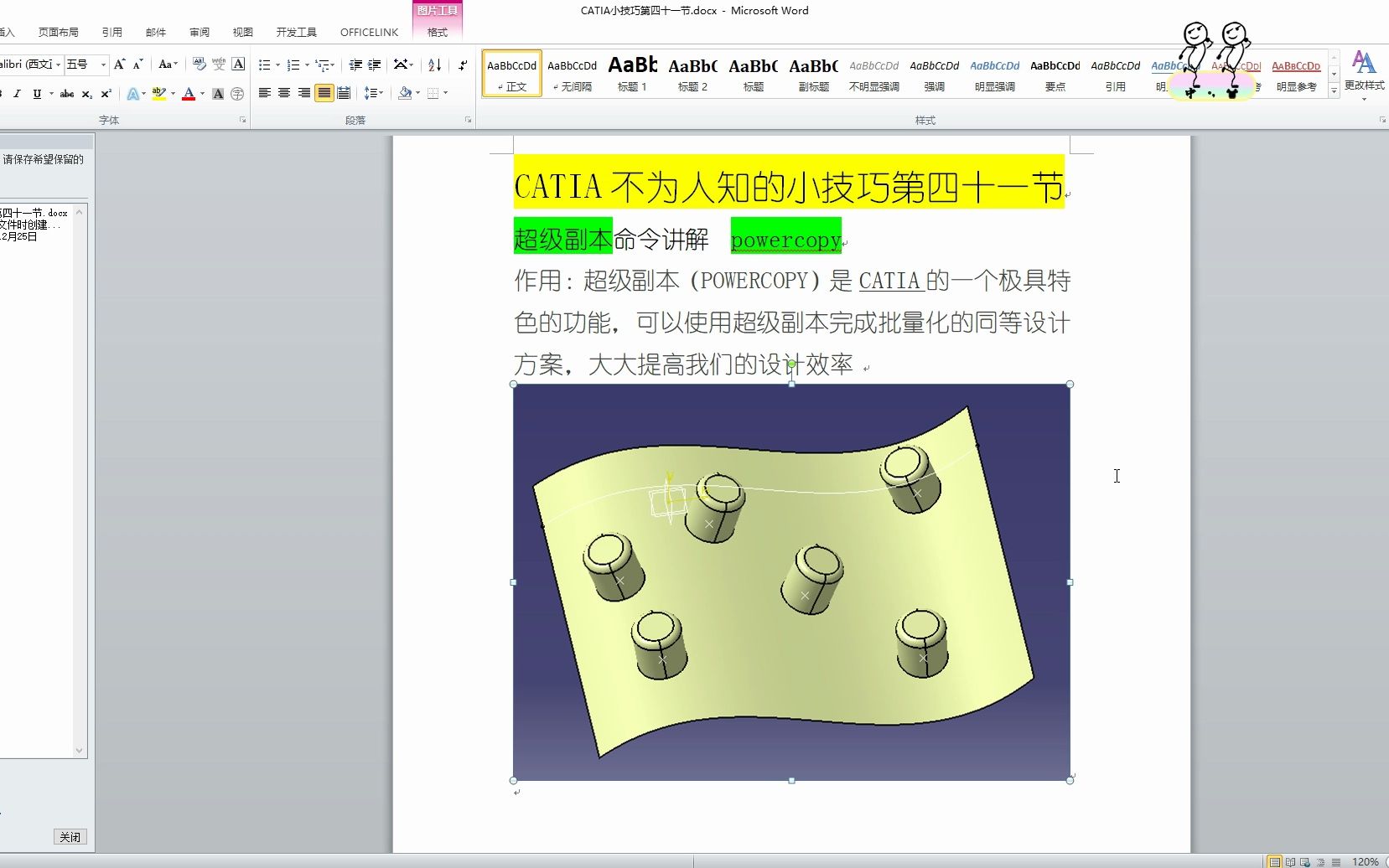Image resolution: width=1389 pixels, height=868 pixels.
Task: Toggle italic formatting
Action: (x=17, y=94)
